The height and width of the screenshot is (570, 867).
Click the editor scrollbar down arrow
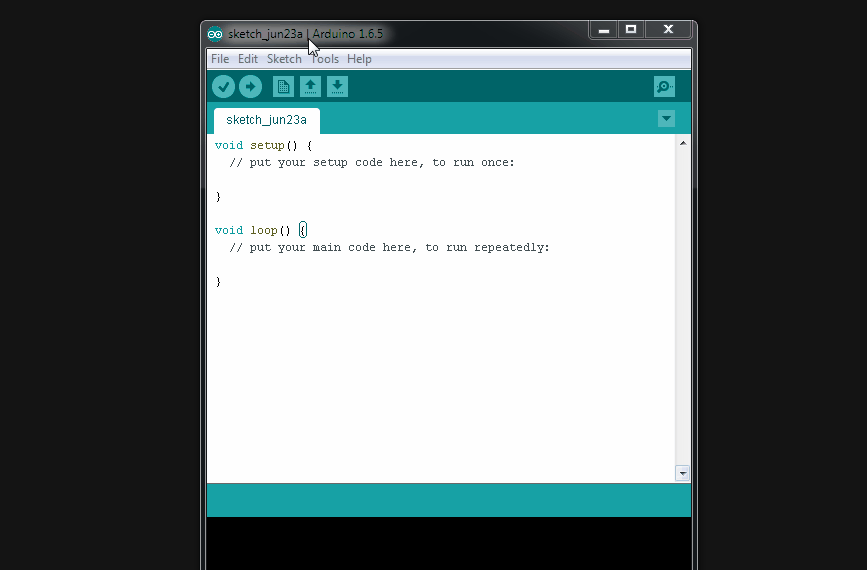(683, 473)
